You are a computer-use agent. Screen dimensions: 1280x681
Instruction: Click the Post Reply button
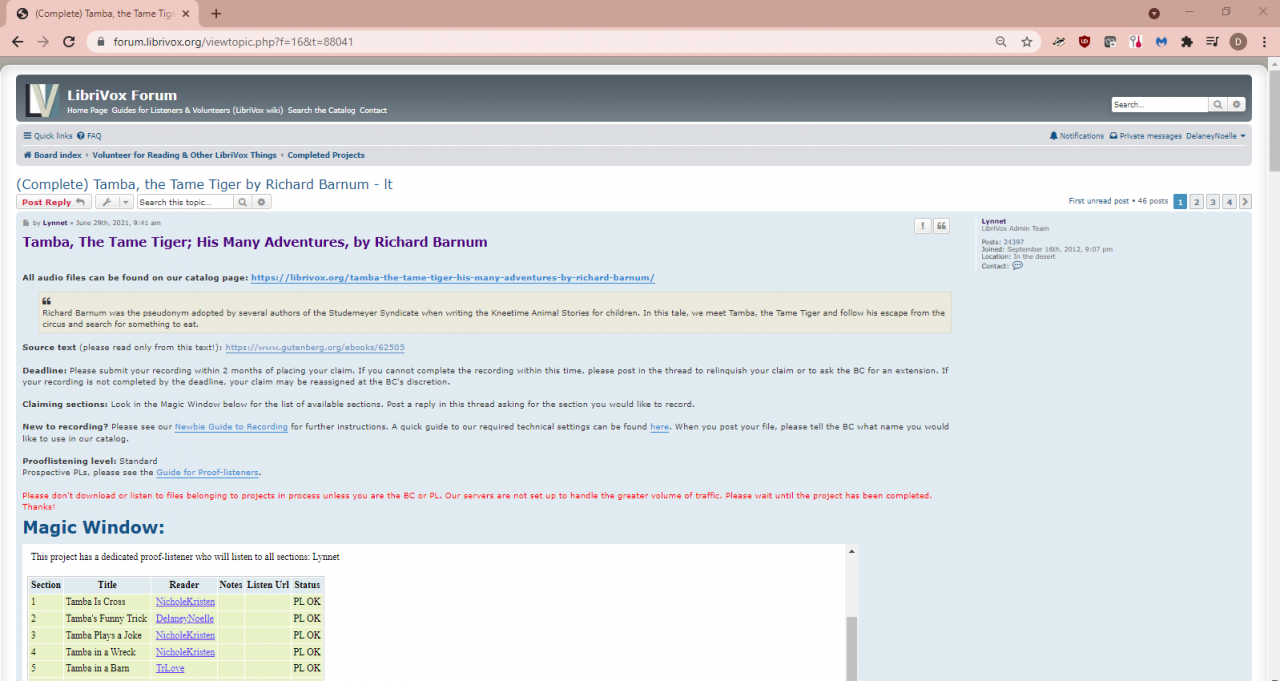(x=54, y=202)
